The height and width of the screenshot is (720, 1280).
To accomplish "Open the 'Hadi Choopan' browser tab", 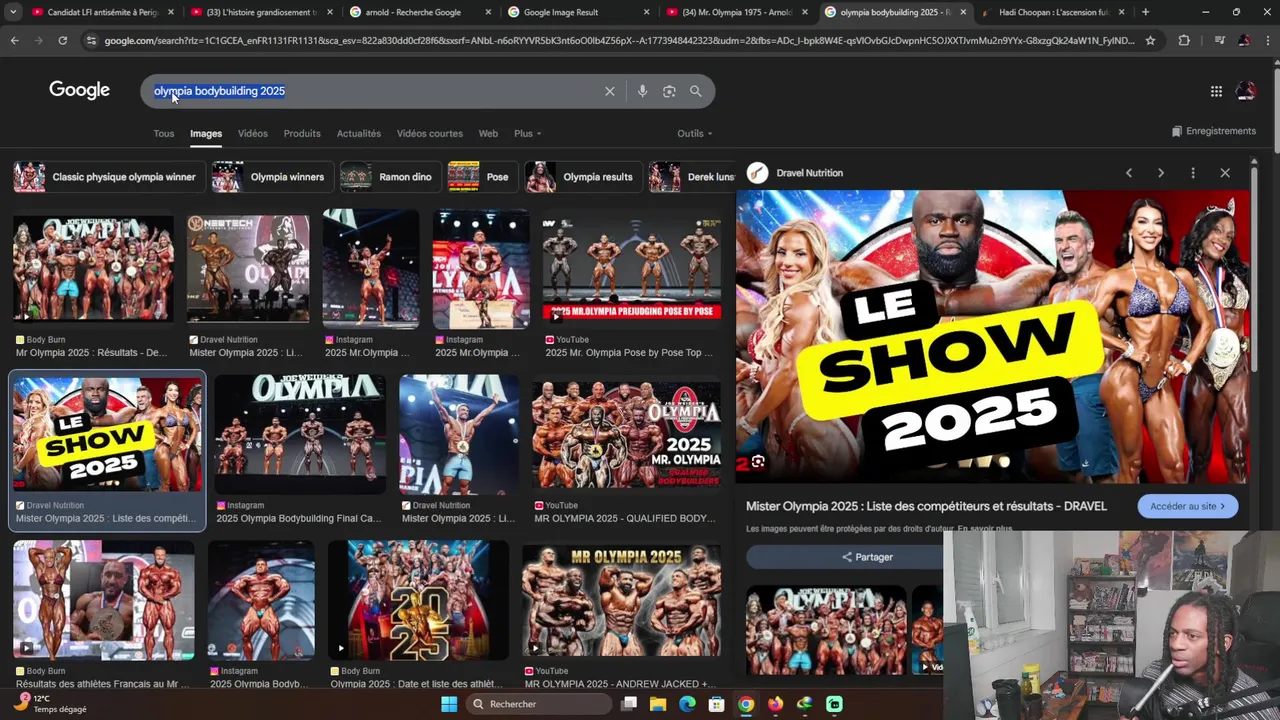I will tap(1053, 12).
